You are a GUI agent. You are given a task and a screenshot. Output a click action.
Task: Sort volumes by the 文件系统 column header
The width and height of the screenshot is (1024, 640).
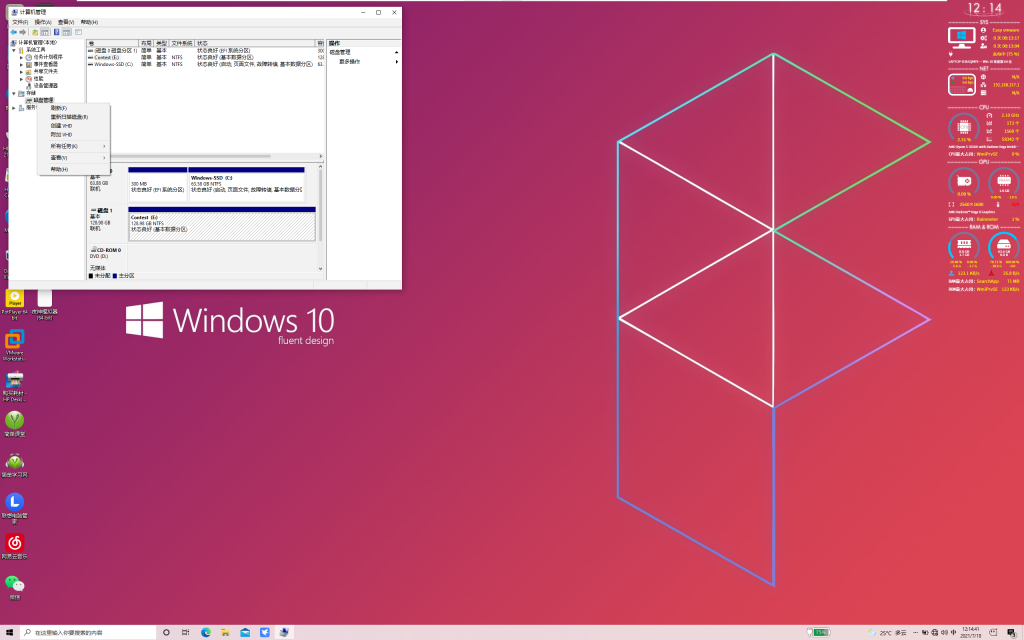(182, 43)
